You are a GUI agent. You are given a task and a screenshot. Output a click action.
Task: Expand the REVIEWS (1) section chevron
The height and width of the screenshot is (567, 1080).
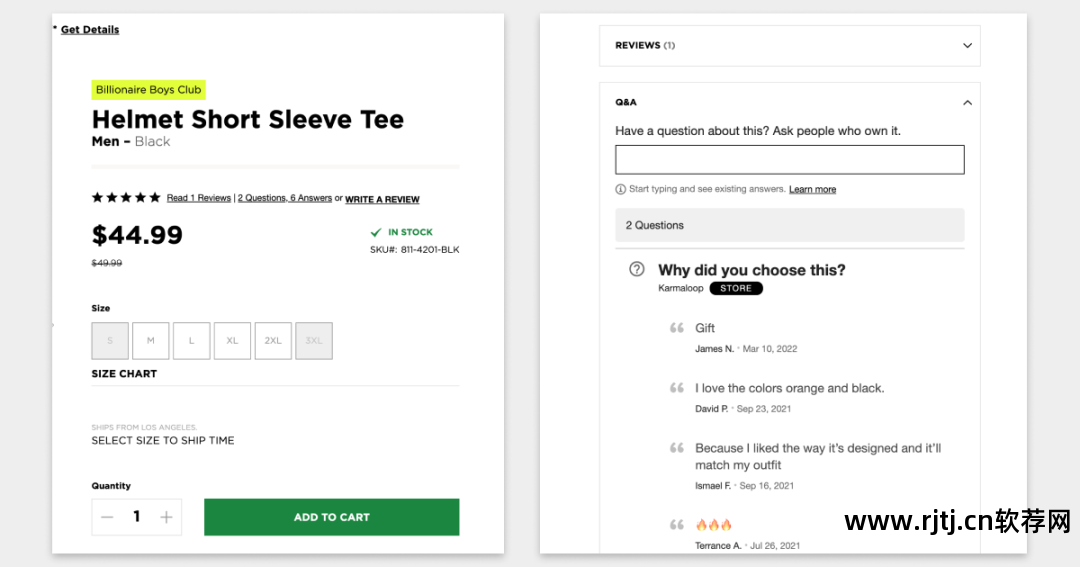coord(967,45)
